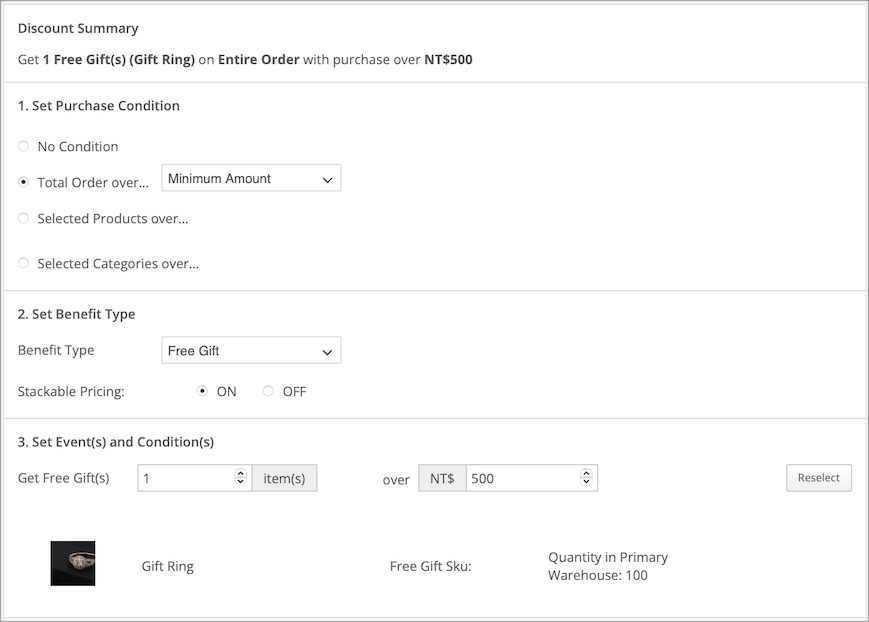This screenshot has width=869, height=622.
Task: Click the Gift Ring product thumbnail
Action: point(73,563)
